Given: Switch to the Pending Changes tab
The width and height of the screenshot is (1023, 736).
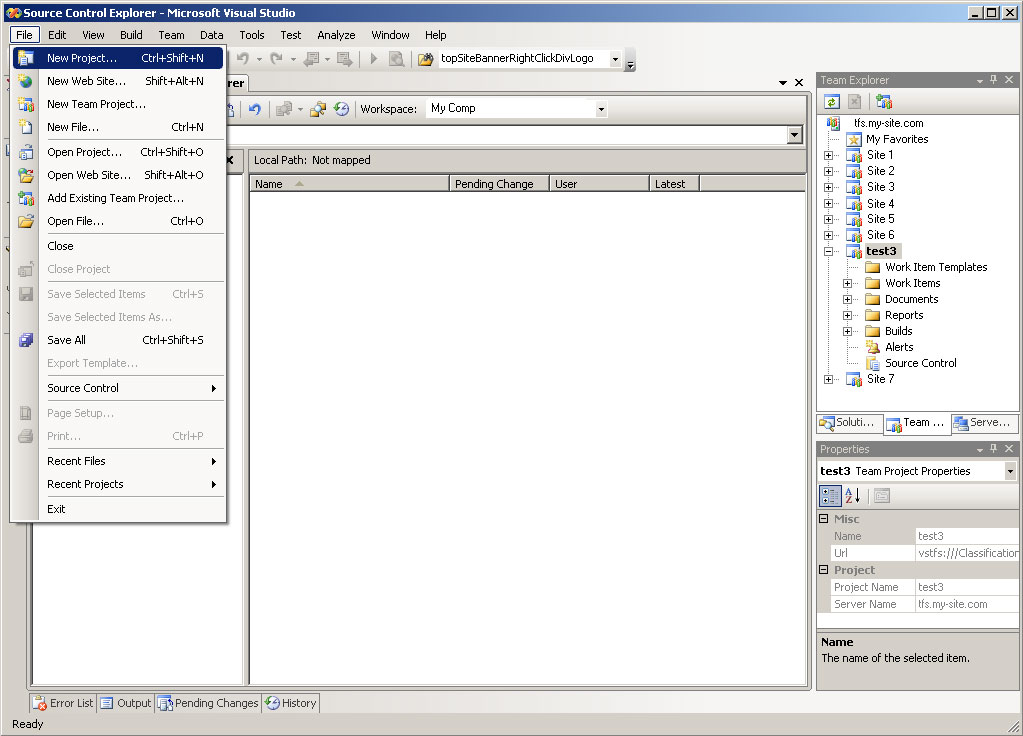Looking at the screenshot, I should click(209, 703).
